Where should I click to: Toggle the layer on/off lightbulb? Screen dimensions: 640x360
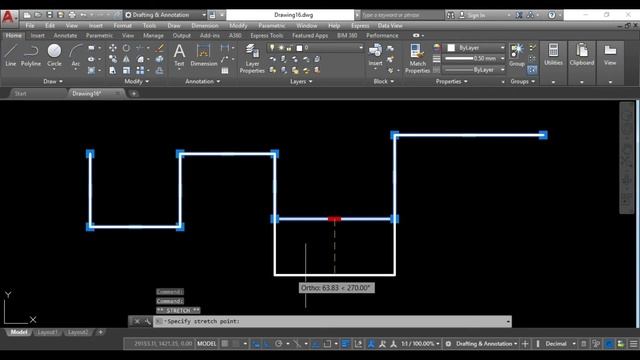(x=272, y=48)
